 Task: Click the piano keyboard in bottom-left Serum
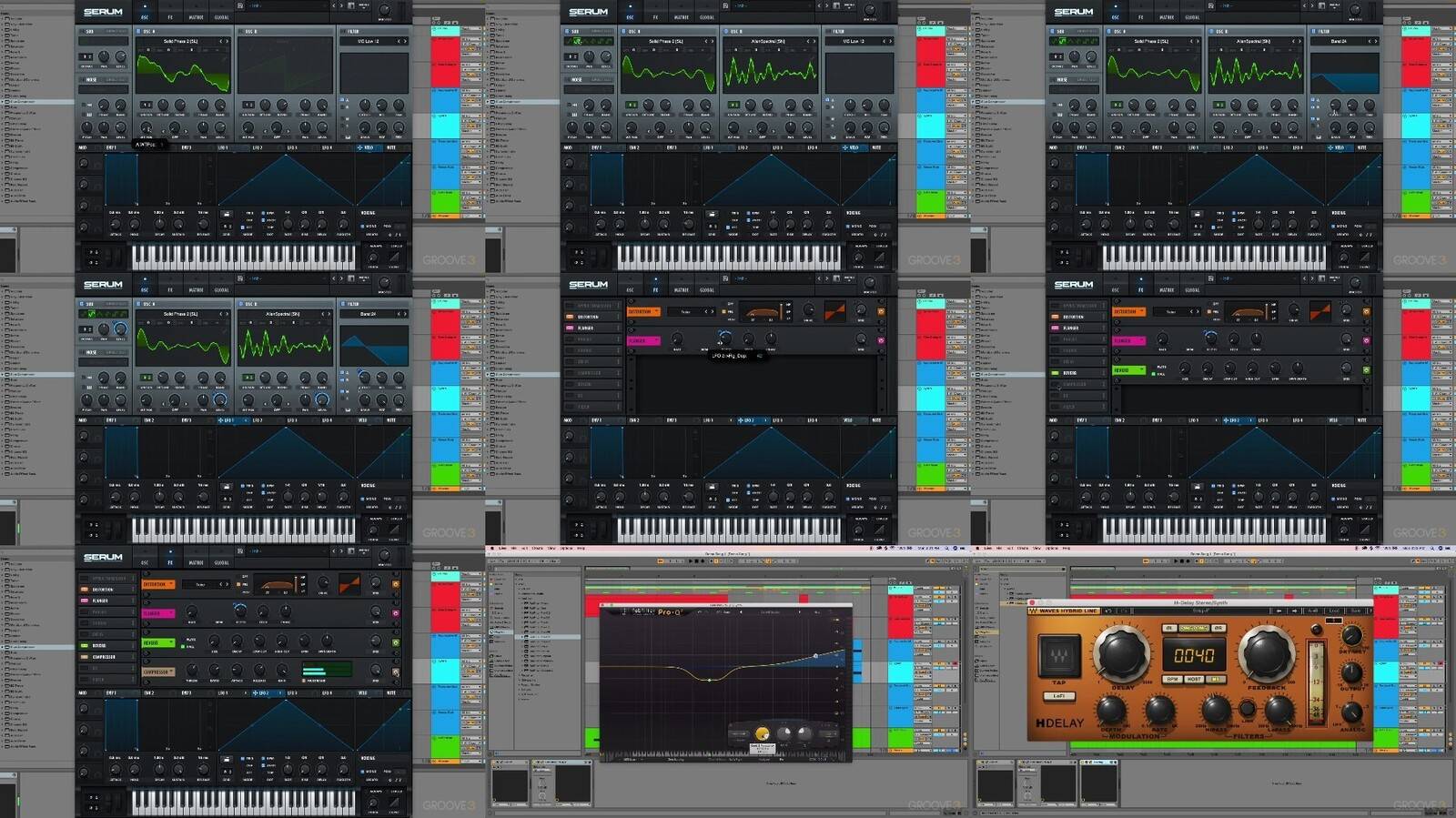click(244, 802)
